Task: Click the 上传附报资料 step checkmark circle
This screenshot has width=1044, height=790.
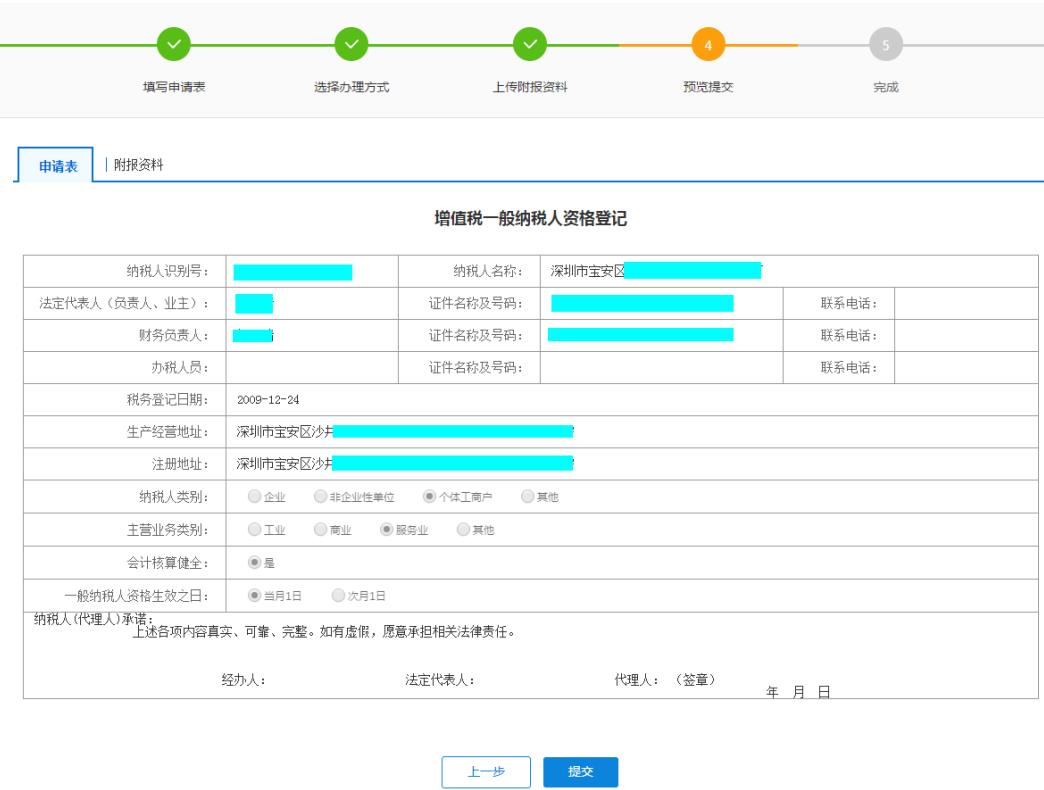Action: (x=530, y=46)
